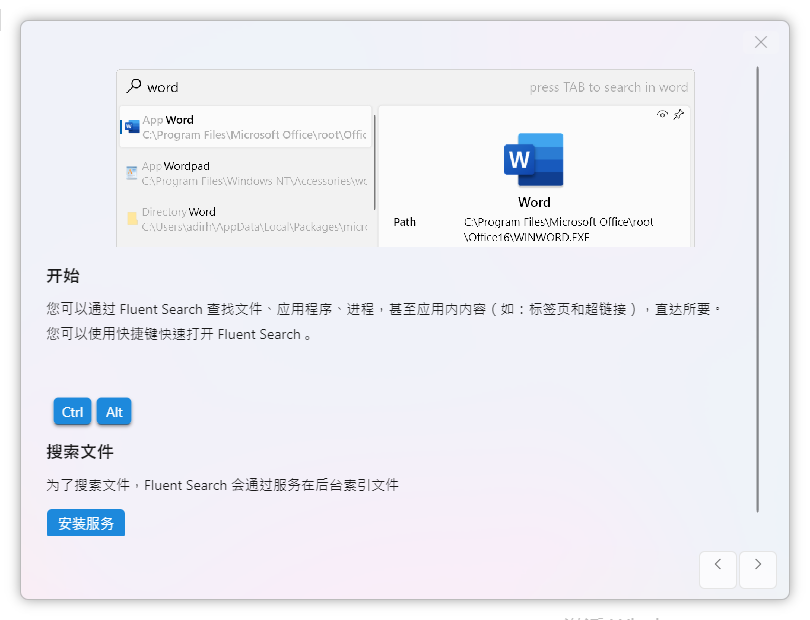
Task: Click the search box containing 'word'
Action: click(x=406, y=87)
